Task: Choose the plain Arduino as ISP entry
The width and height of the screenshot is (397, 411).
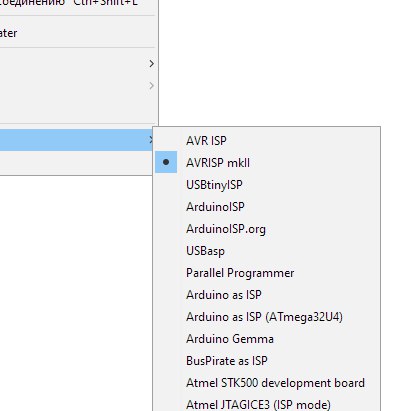Action: click(266, 294)
